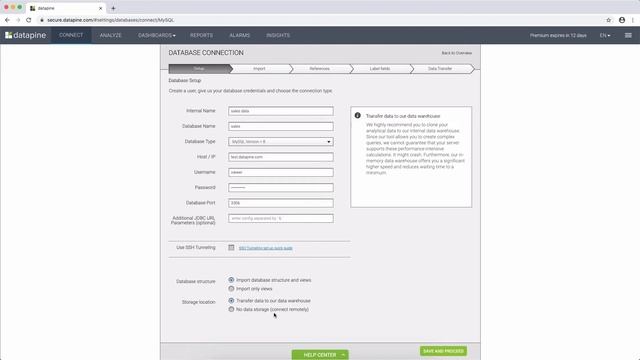640x360 pixels.
Task: Click the Internal Name field
Action: 281,111
